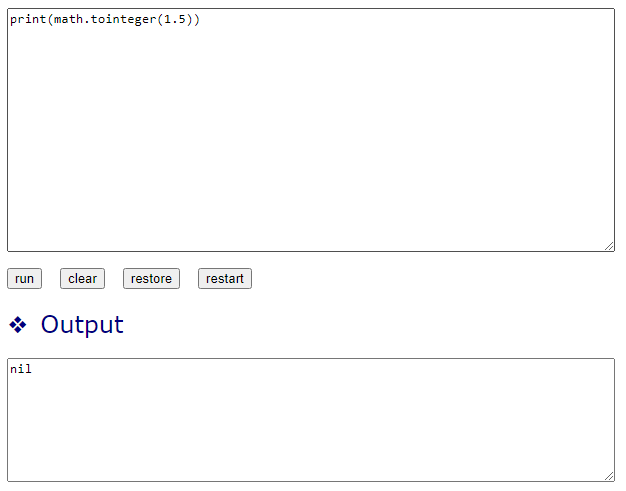
Task: Click the output box resize handle
Action: pos(608,475)
